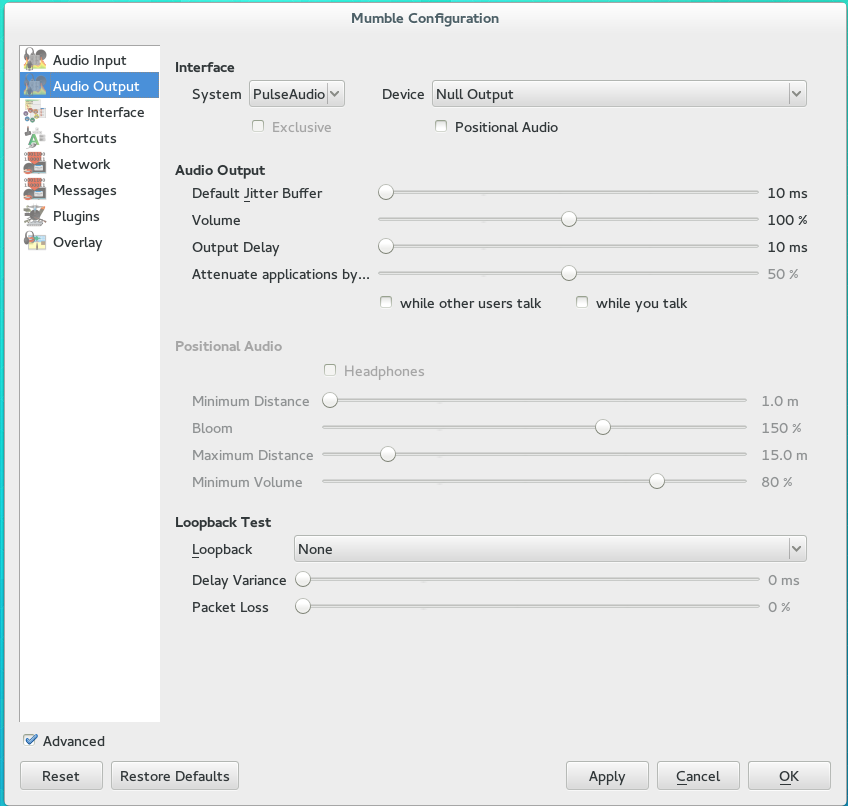This screenshot has height=806, width=848.
Task: Switch to the Network settings page label
Action: [x=82, y=164]
